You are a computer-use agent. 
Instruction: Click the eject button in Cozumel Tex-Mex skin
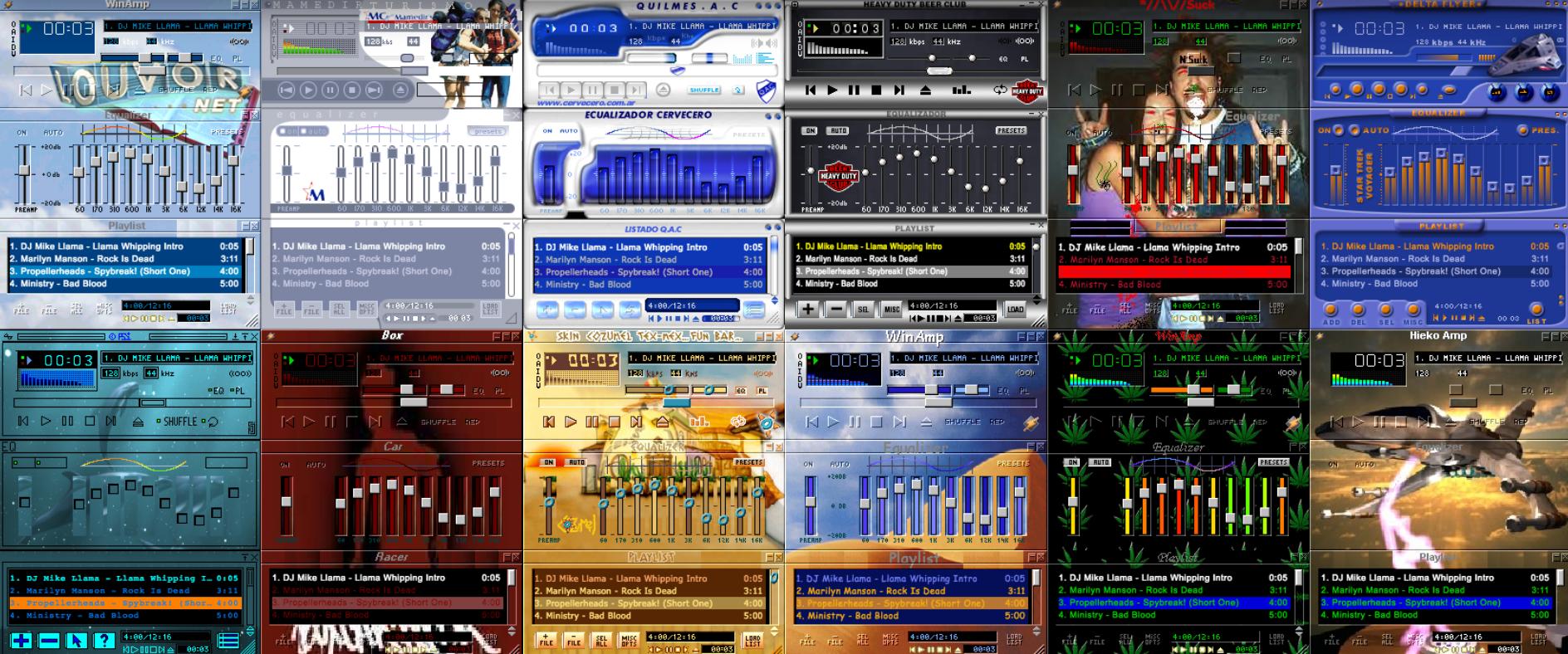(663, 422)
